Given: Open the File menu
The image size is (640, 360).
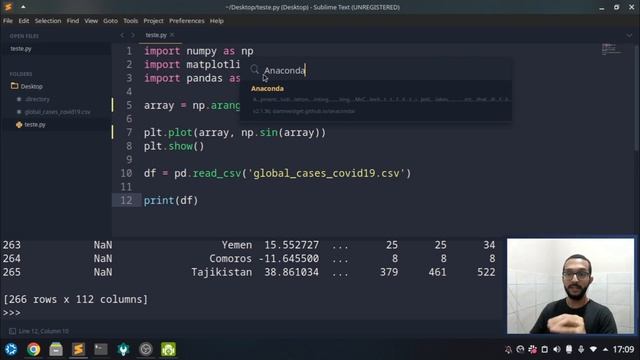Looking at the screenshot, I should point(8,21).
